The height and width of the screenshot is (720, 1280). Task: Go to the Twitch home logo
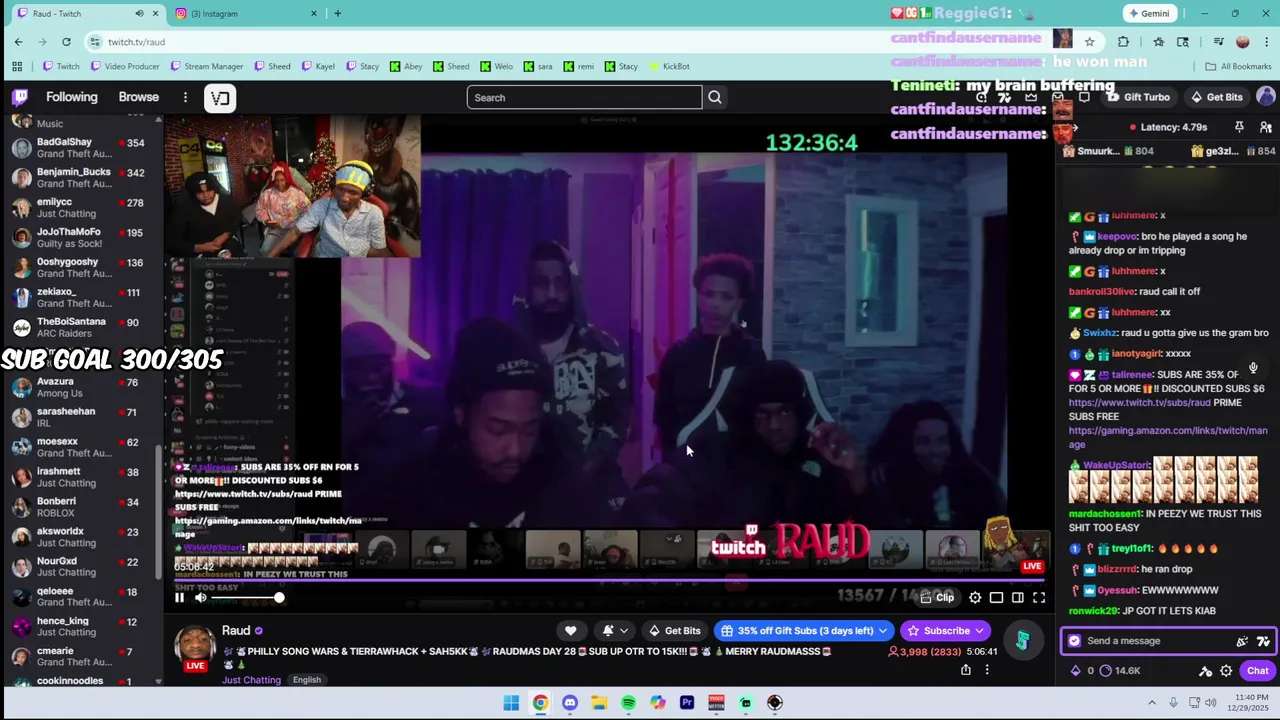[x=20, y=97]
